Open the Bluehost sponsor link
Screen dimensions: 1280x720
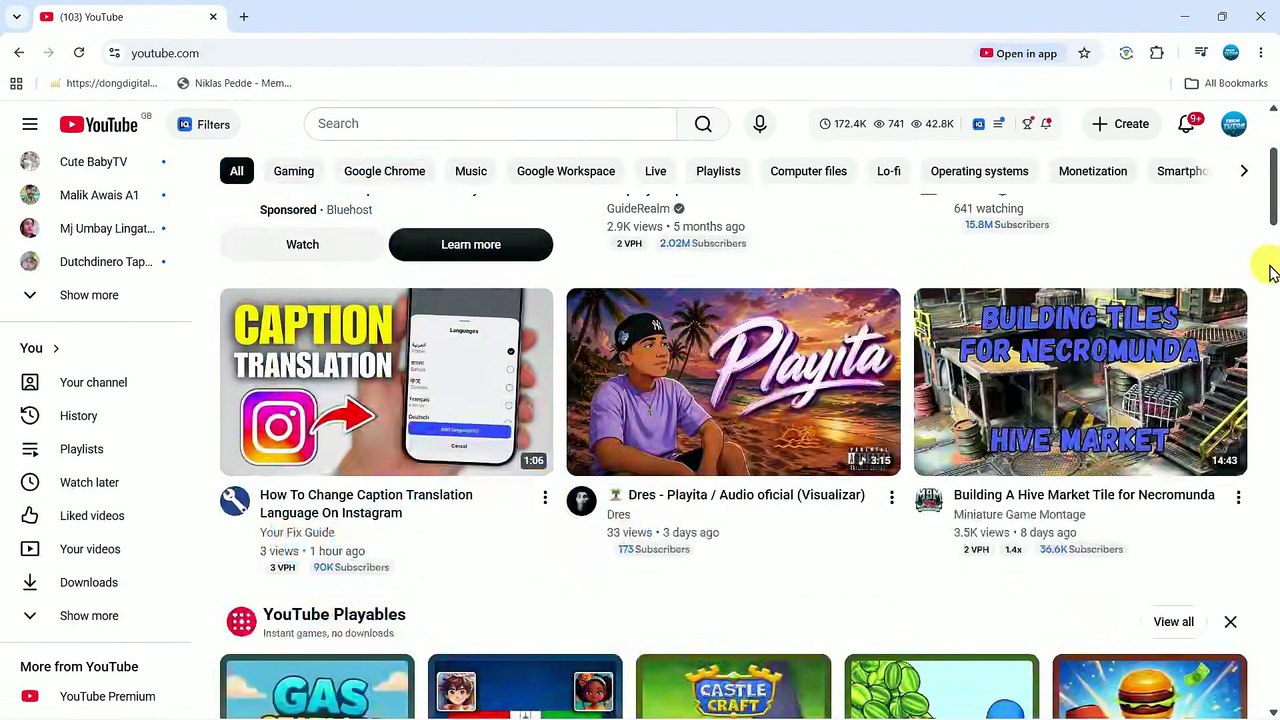(x=349, y=210)
